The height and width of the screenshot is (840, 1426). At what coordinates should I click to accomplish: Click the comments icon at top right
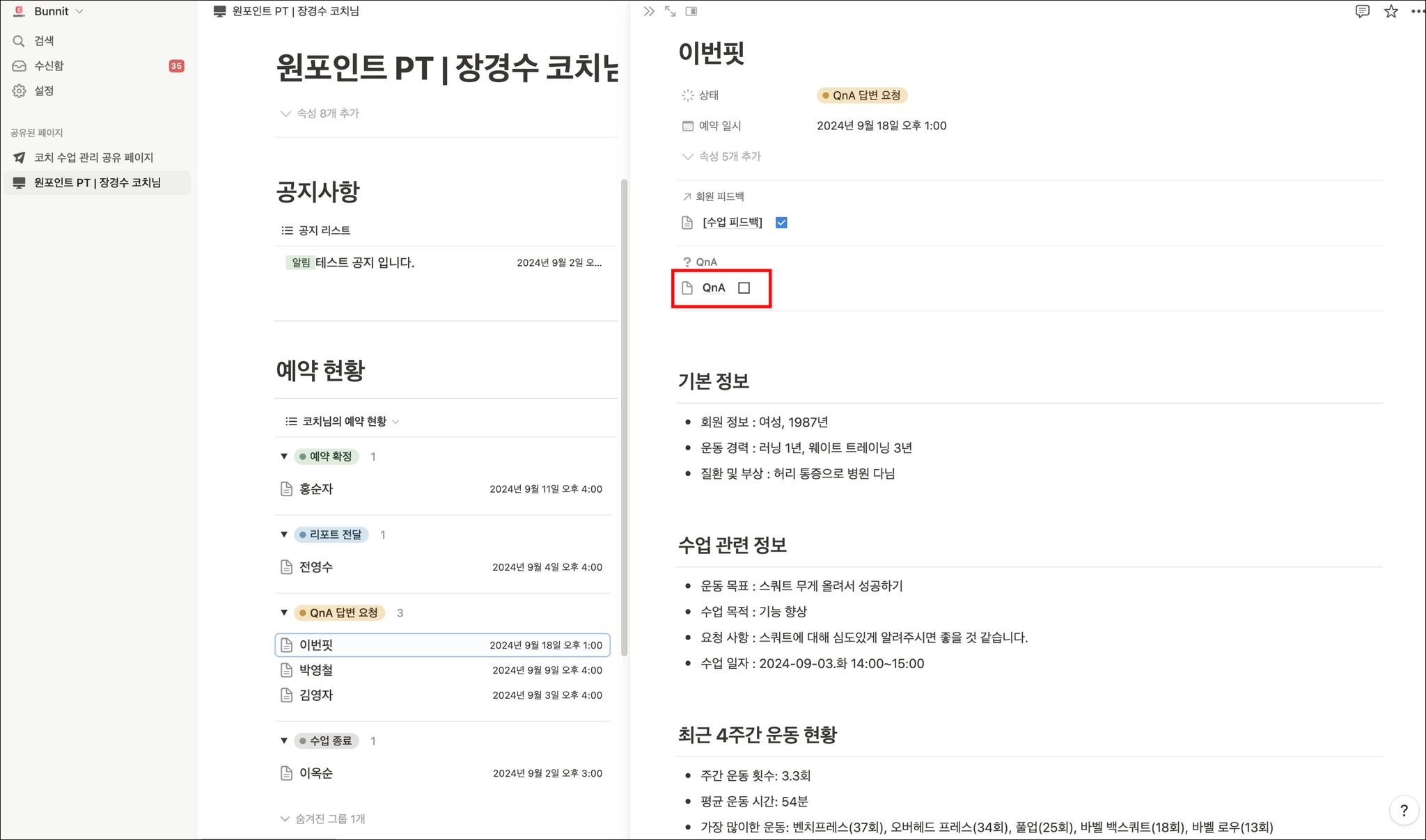1362,11
